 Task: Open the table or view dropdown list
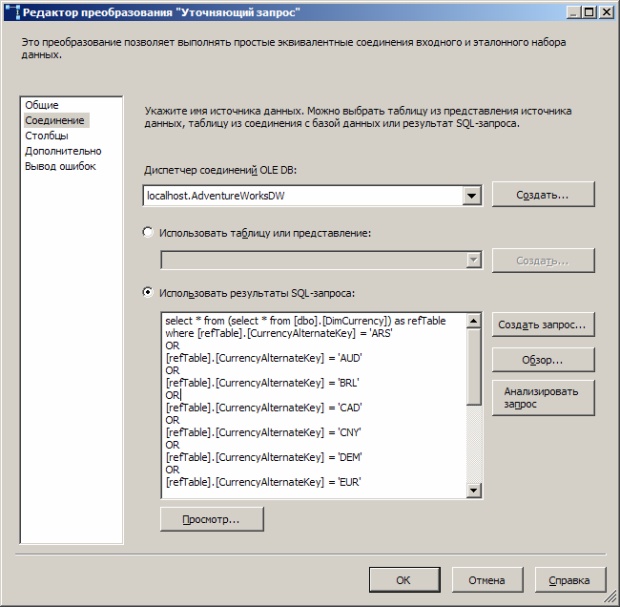tap(473, 260)
